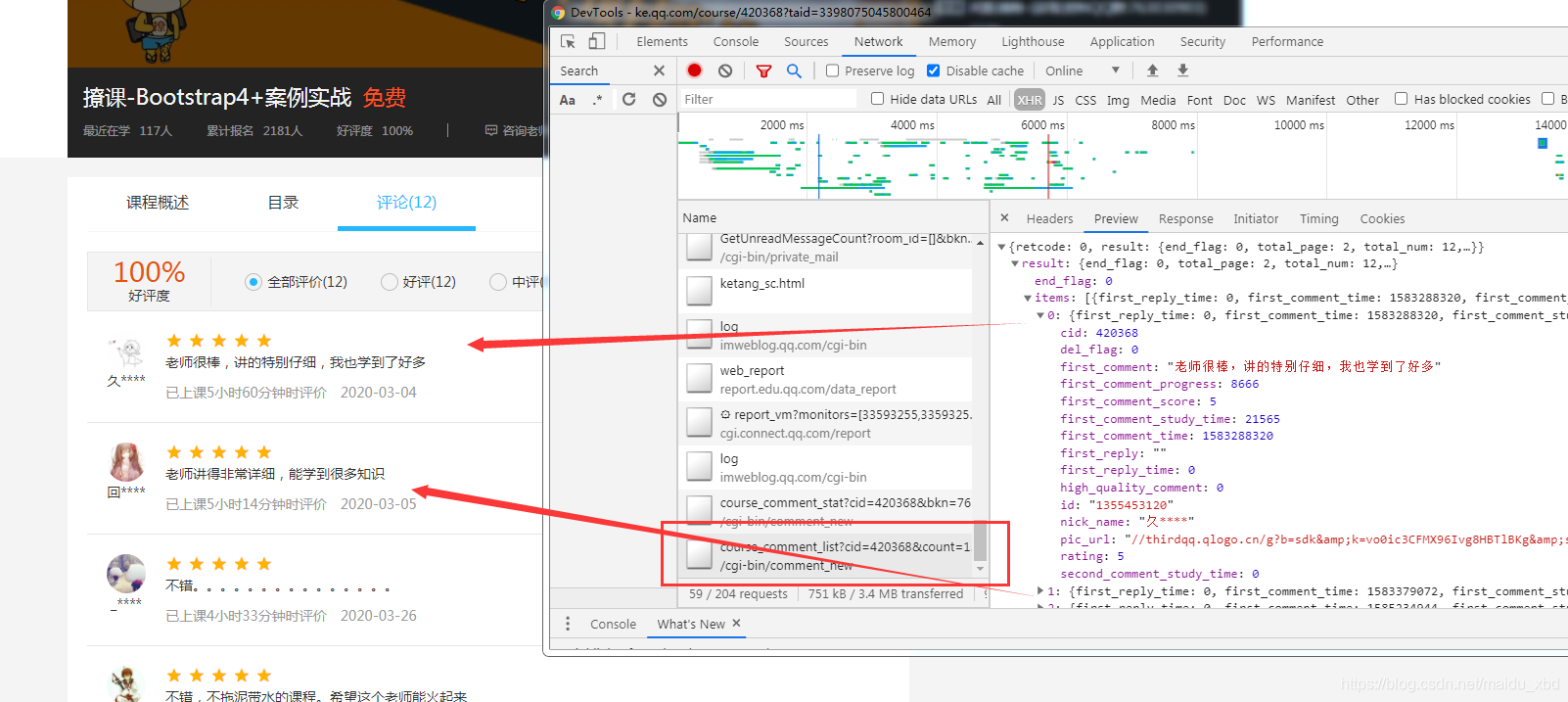The image size is (1568, 702).
Task: Click reviewer avatar of 回****
Action: (x=126, y=460)
